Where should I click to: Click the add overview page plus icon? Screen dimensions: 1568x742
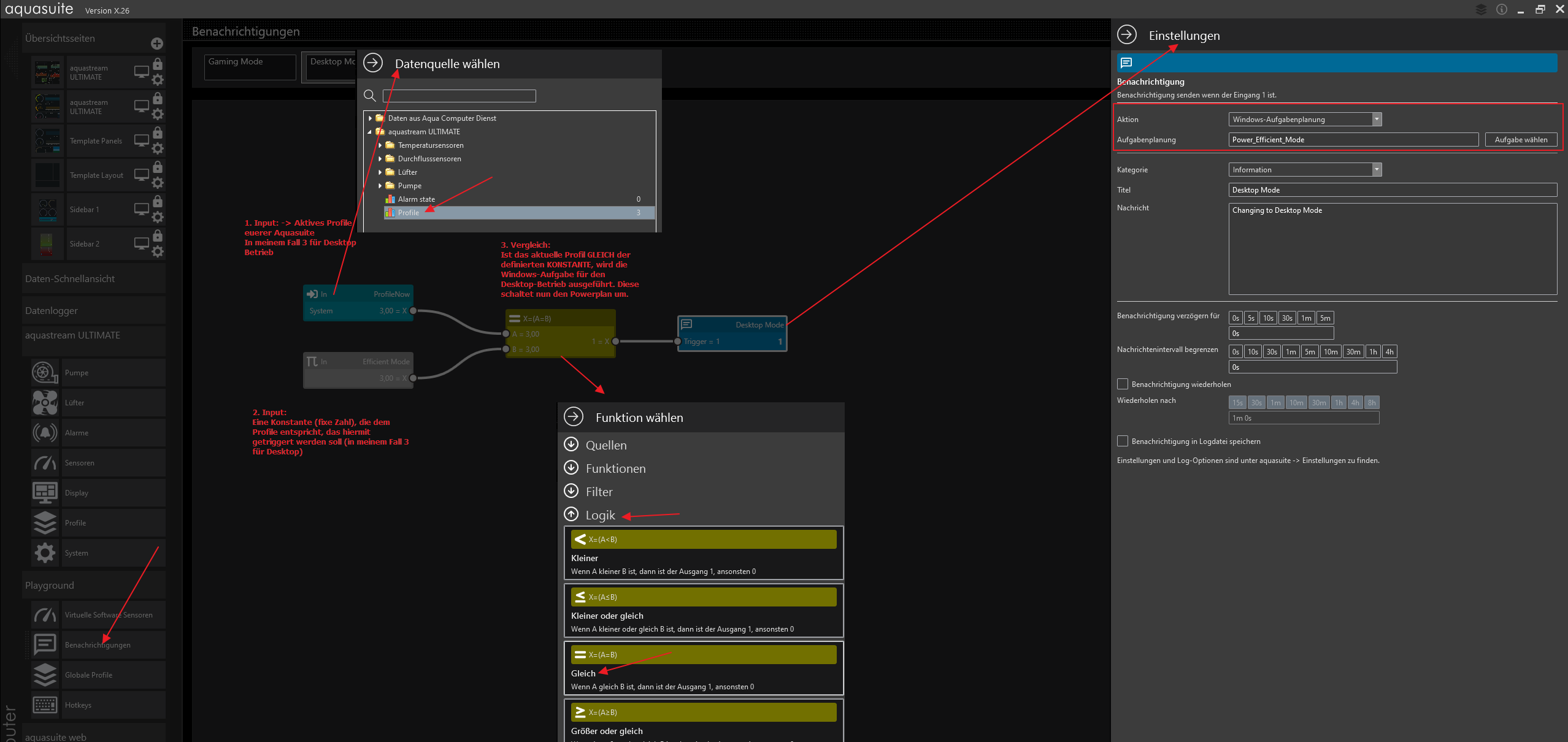(157, 44)
